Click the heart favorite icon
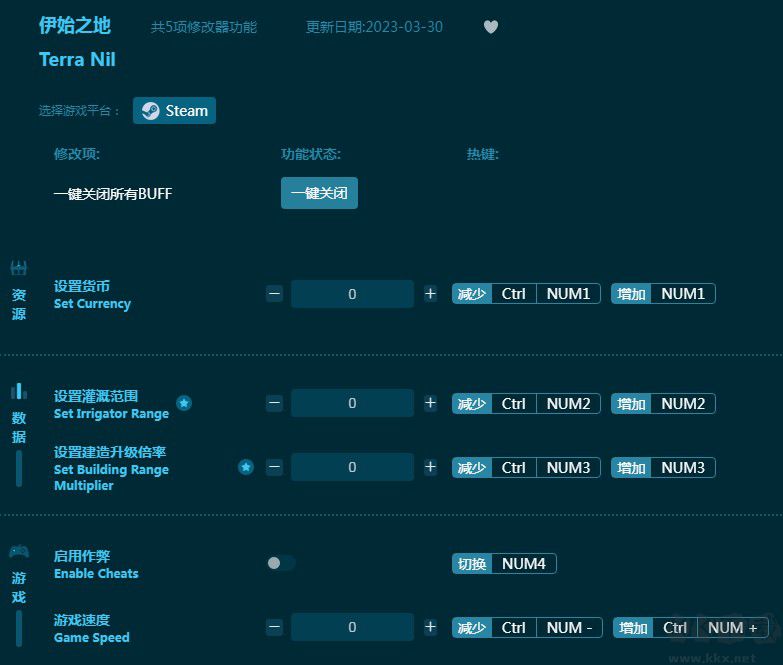 click(x=491, y=27)
